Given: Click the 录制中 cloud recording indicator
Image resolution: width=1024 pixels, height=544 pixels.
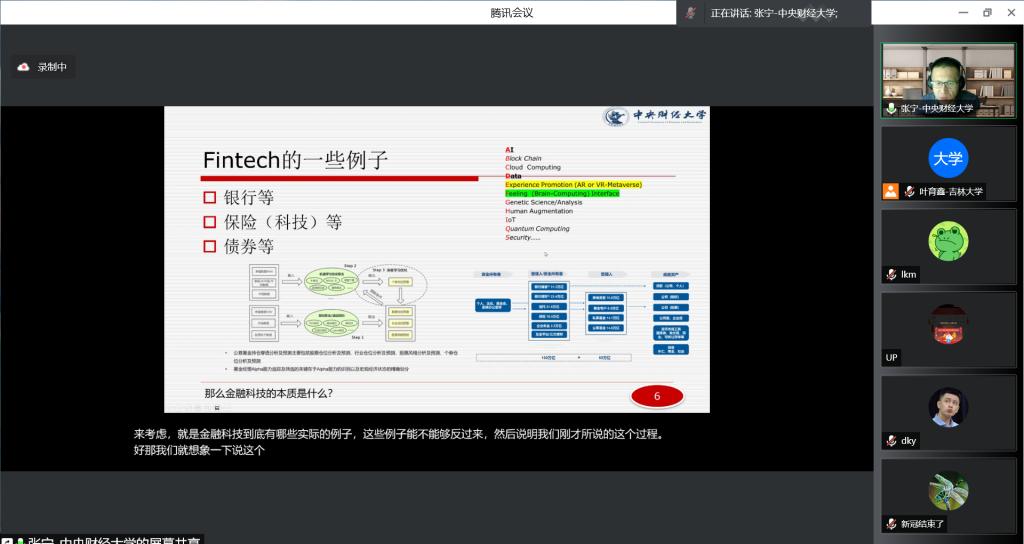Looking at the screenshot, I should [x=42, y=67].
